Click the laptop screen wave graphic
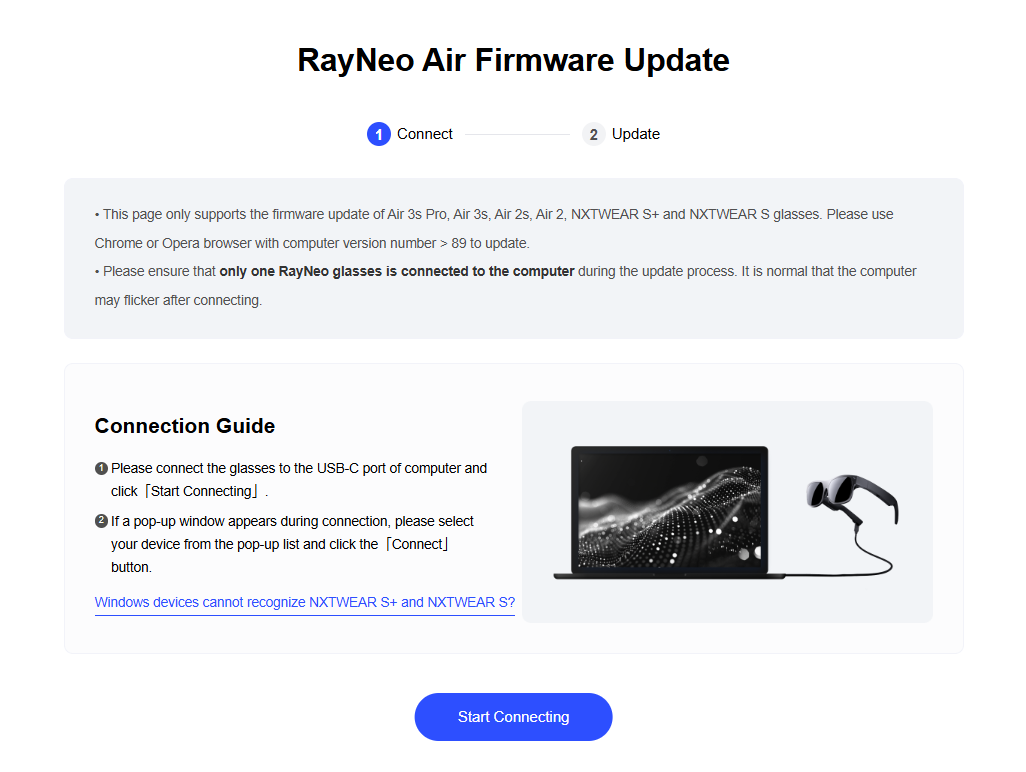 669,510
